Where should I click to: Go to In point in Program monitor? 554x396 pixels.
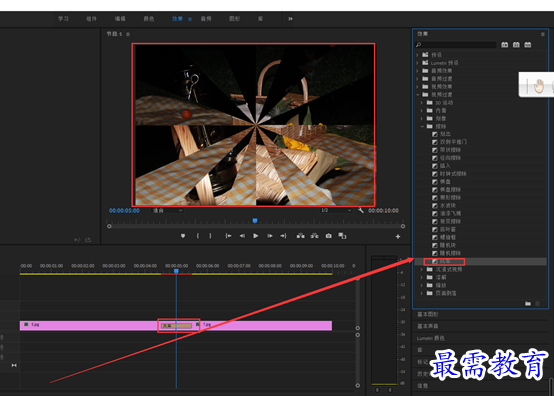[228, 236]
